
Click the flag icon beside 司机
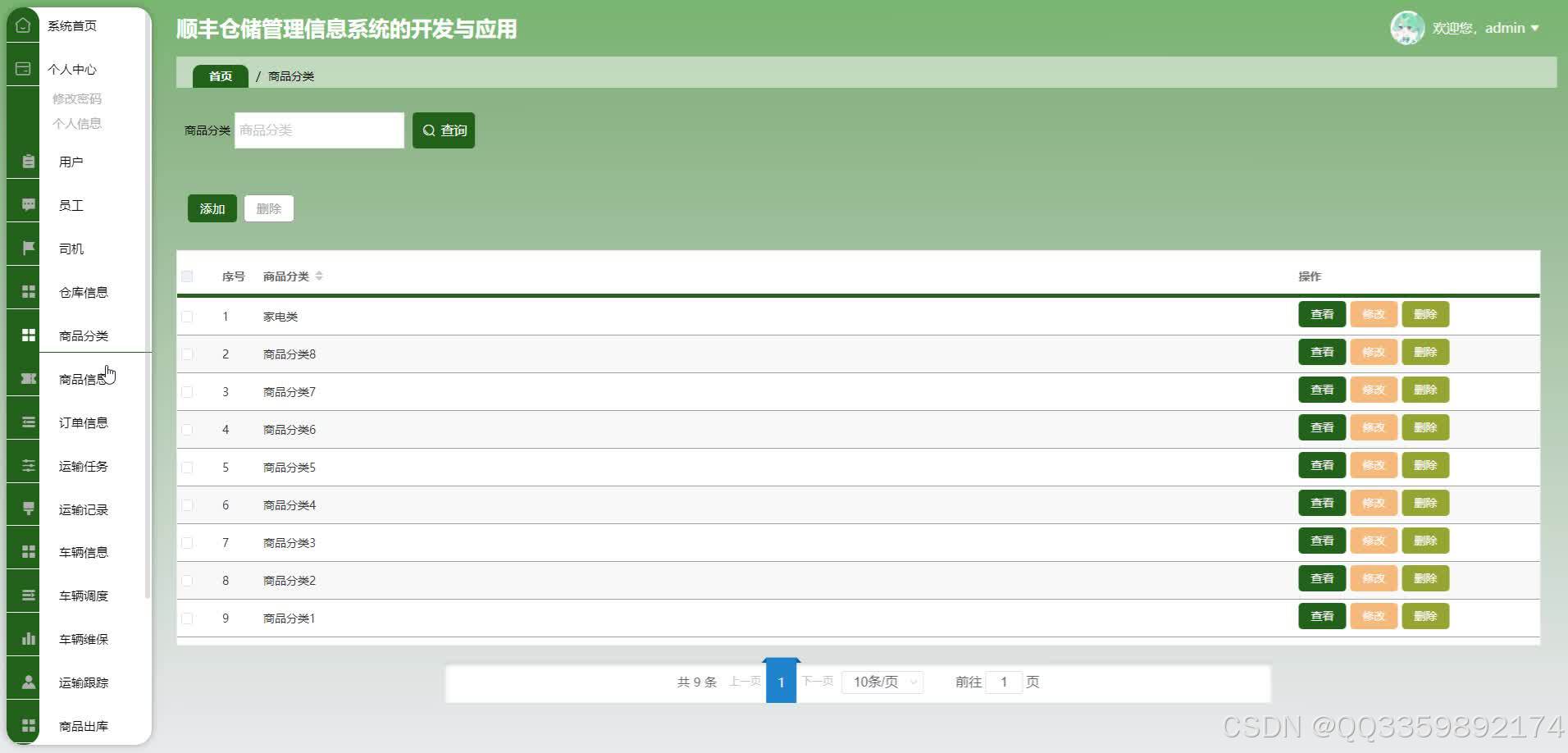(x=29, y=249)
